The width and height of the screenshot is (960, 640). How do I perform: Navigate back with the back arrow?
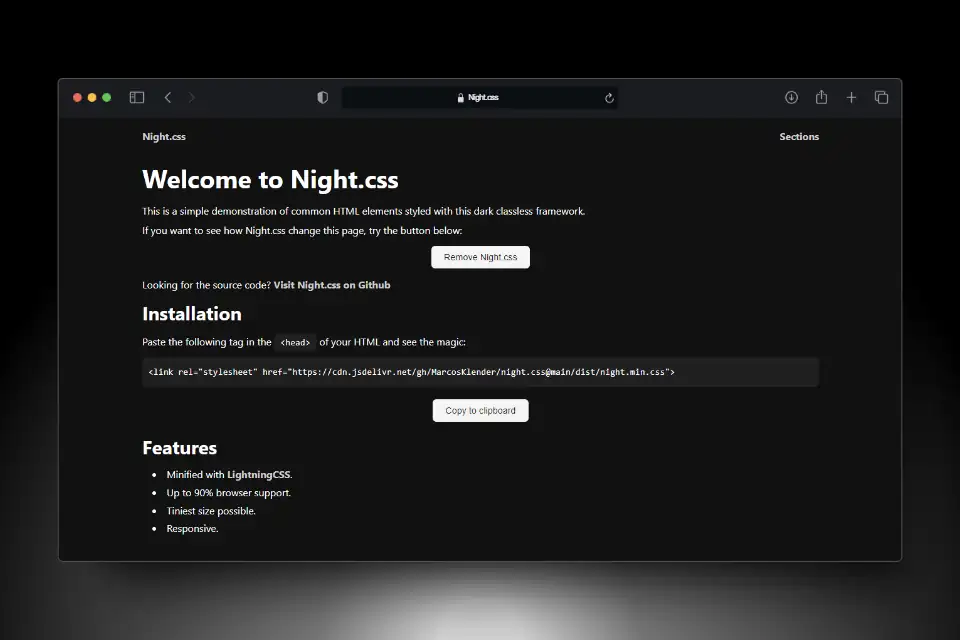168,97
